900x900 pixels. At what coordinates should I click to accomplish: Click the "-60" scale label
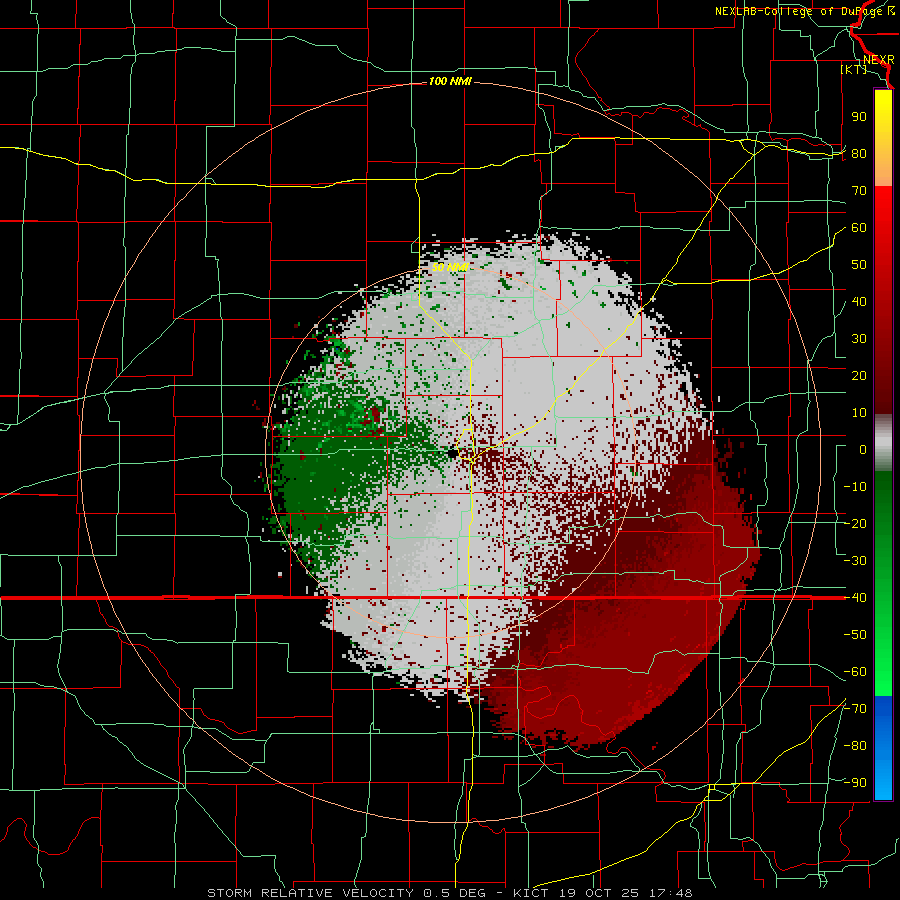(855, 672)
